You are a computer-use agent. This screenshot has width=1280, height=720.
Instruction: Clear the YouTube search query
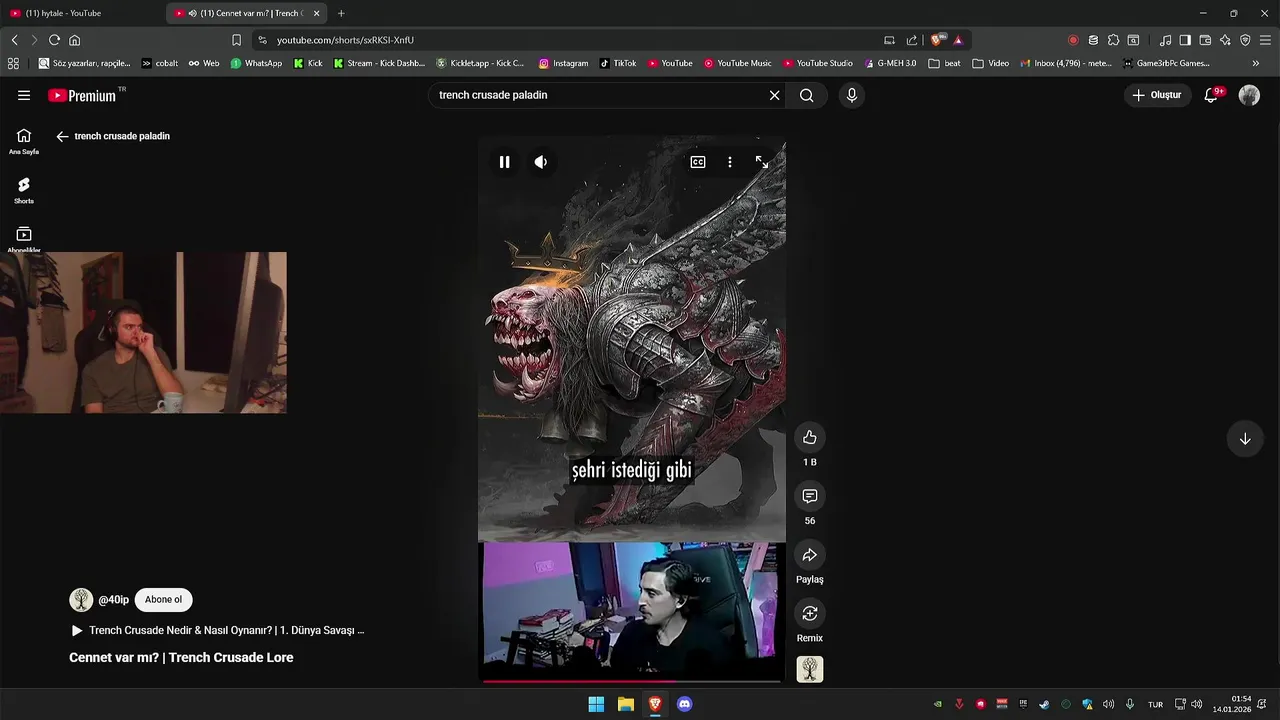(x=774, y=95)
